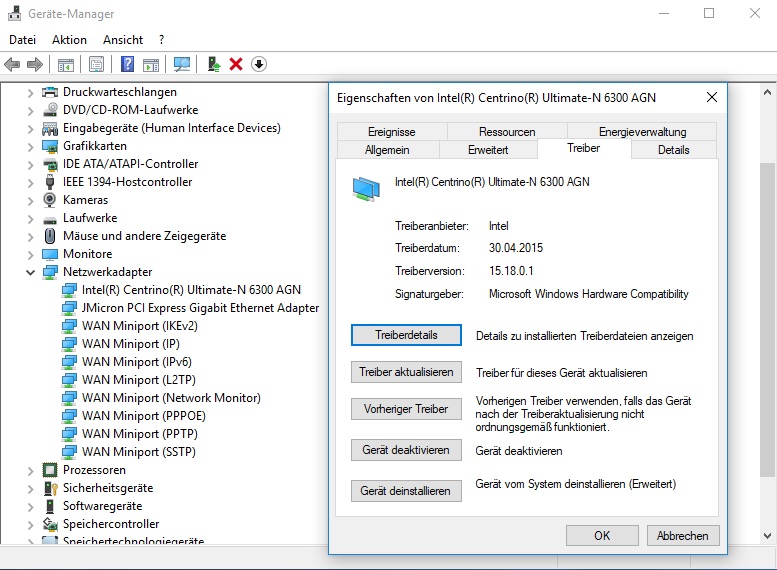Click the Druckwarteschlangen printer icon
Screen dimensions: 777x570
point(50,92)
